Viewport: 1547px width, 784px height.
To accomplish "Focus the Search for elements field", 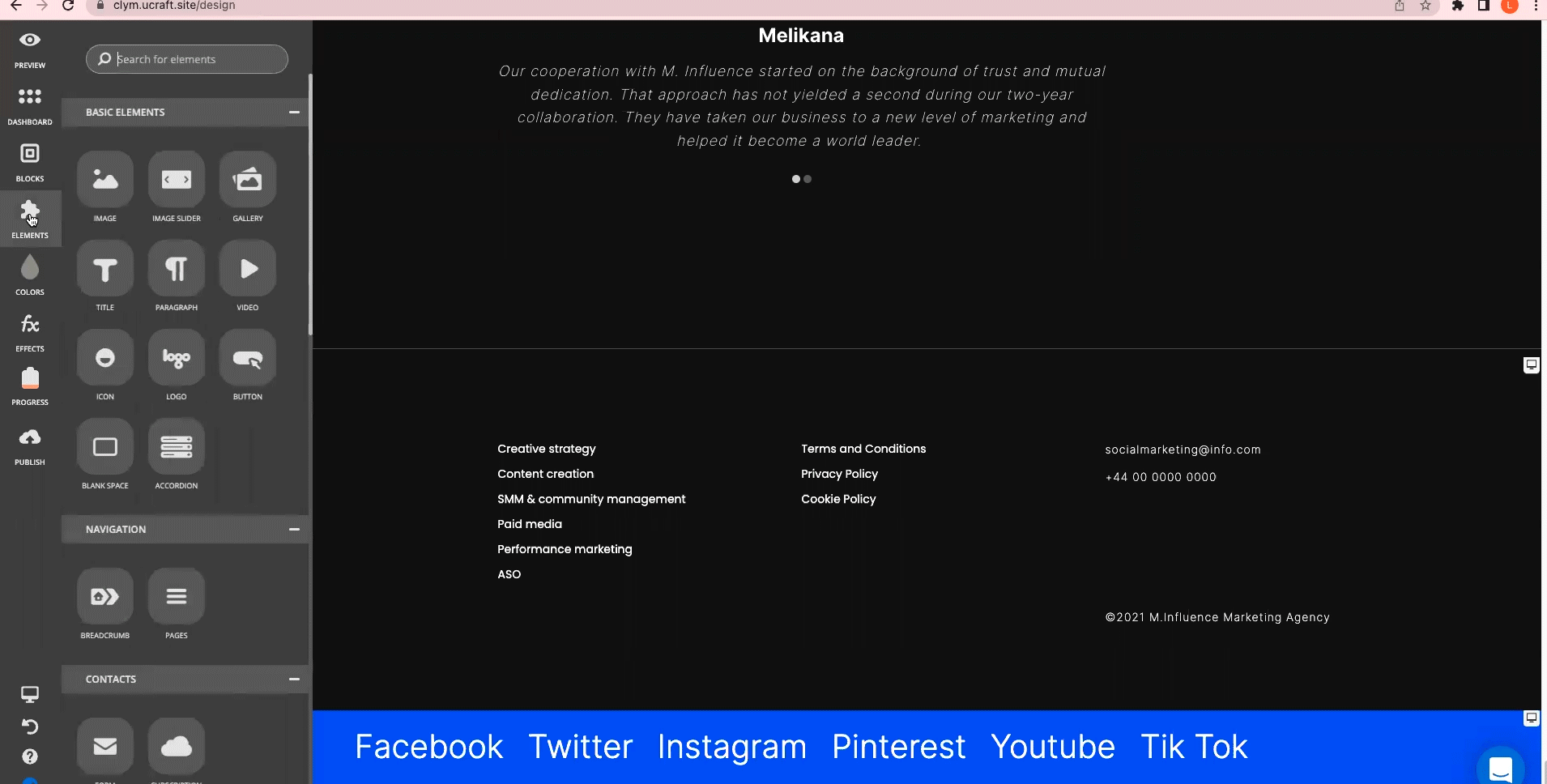I will click(x=187, y=59).
